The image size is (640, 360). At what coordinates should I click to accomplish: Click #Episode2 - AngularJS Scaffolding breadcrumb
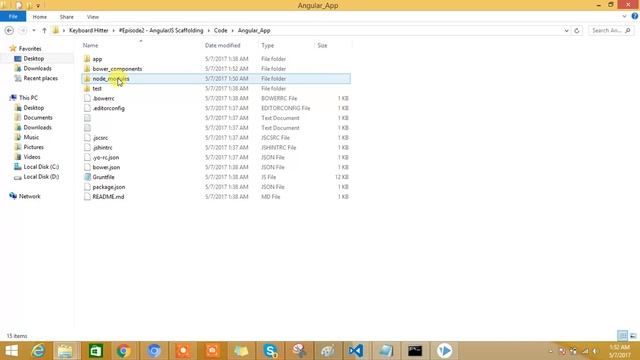(161, 31)
